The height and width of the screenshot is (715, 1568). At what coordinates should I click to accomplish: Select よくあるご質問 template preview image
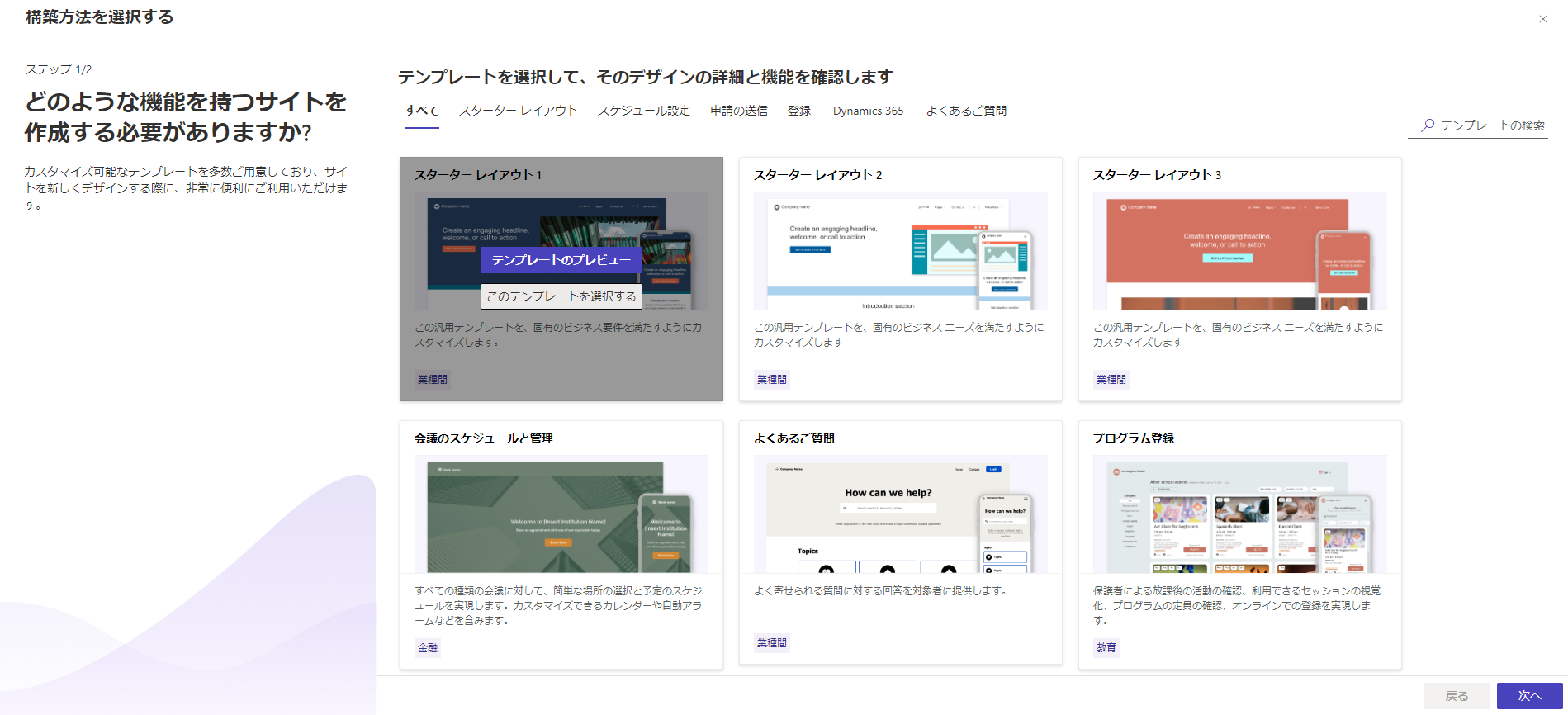(x=900, y=514)
